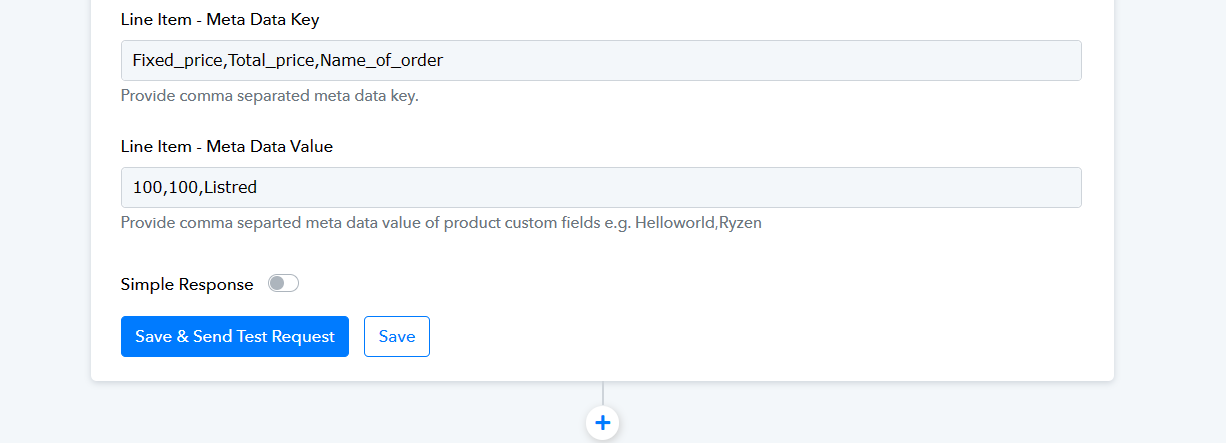This screenshot has width=1226, height=443.
Task: Click the meta data value hint text
Action: tap(441, 222)
